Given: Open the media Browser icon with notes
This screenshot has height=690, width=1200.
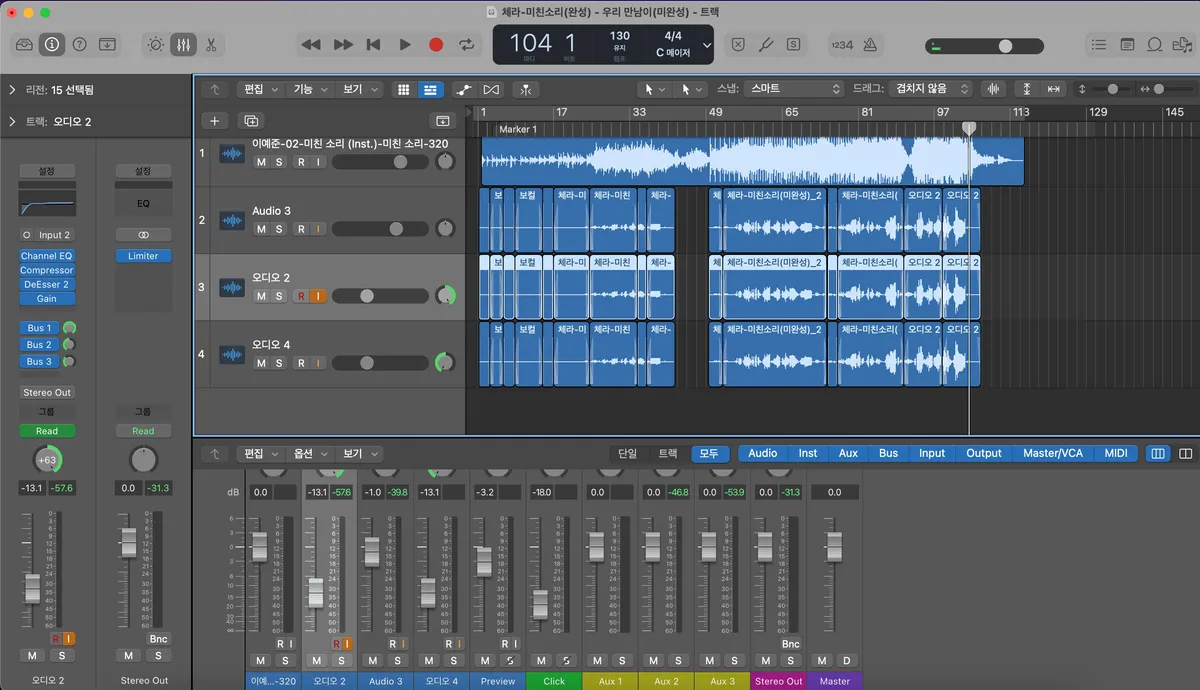Looking at the screenshot, I should [1183, 44].
